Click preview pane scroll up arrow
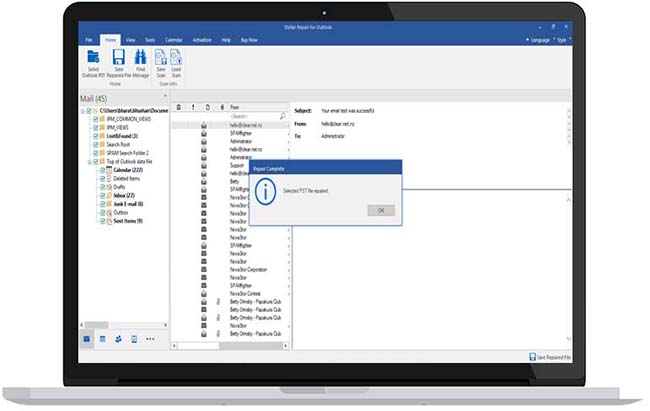650x411 pixels. pyautogui.click(x=568, y=200)
